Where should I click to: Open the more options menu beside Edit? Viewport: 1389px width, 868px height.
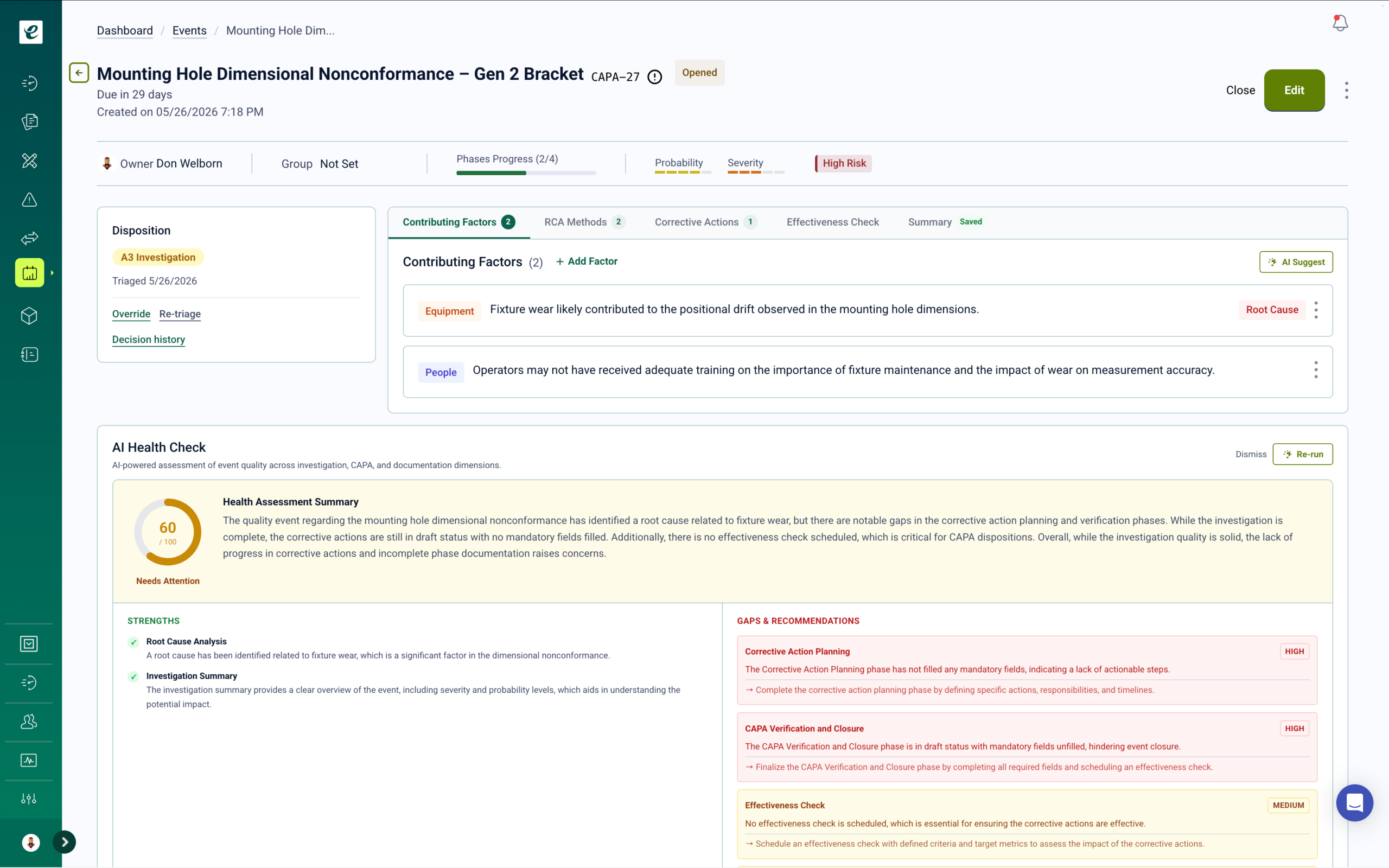(1347, 90)
